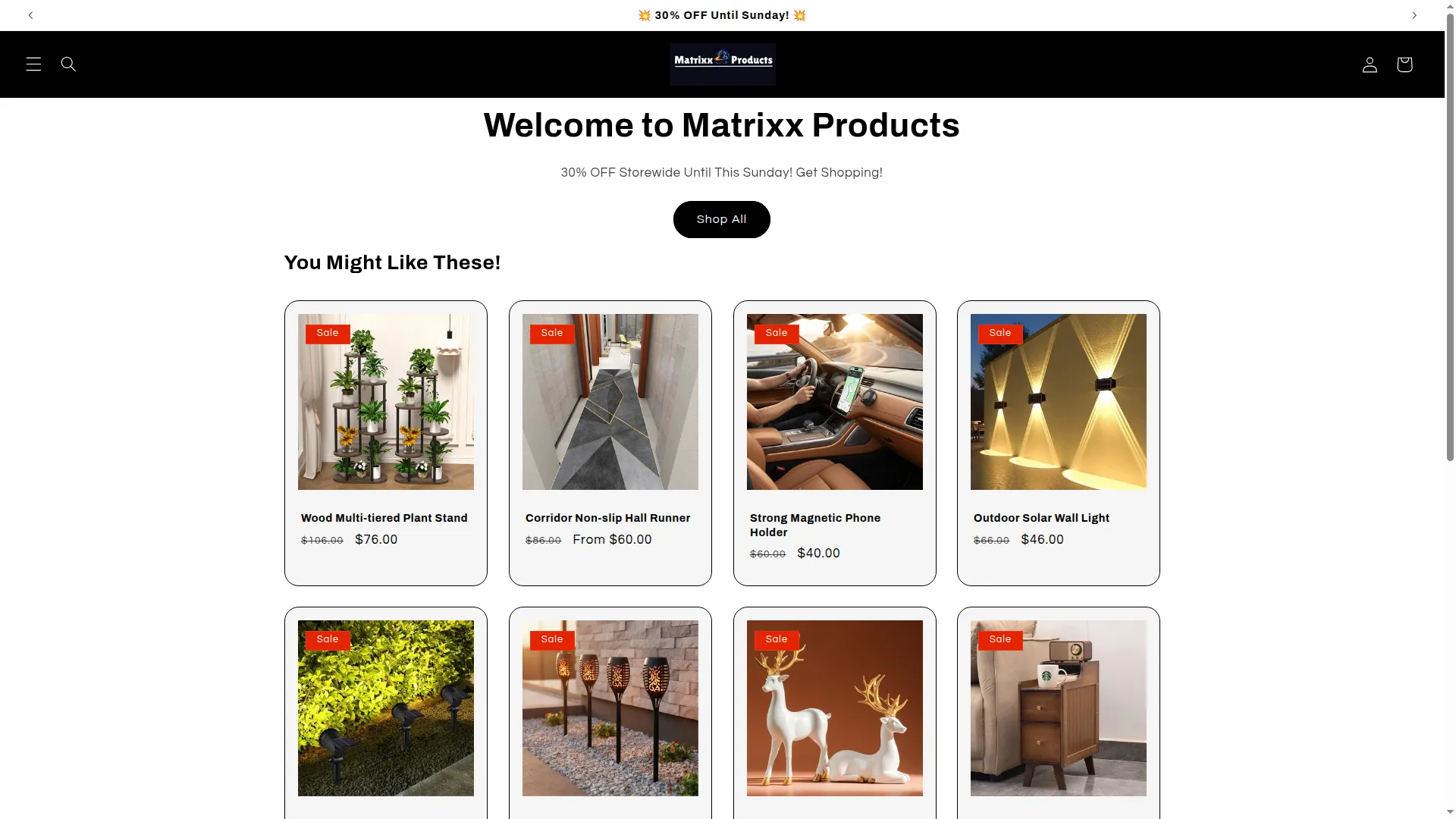This screenshot has height=819, width=1456.
Task: Open the account login icon
Action: coord(1370,64)
